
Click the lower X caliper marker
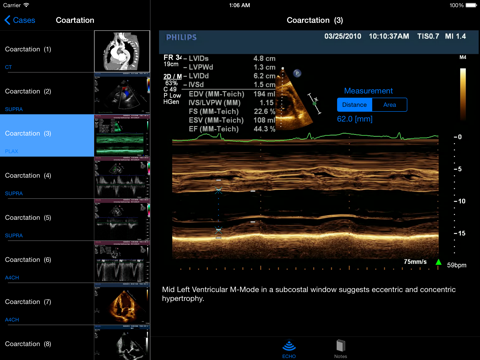click(218, 230)
